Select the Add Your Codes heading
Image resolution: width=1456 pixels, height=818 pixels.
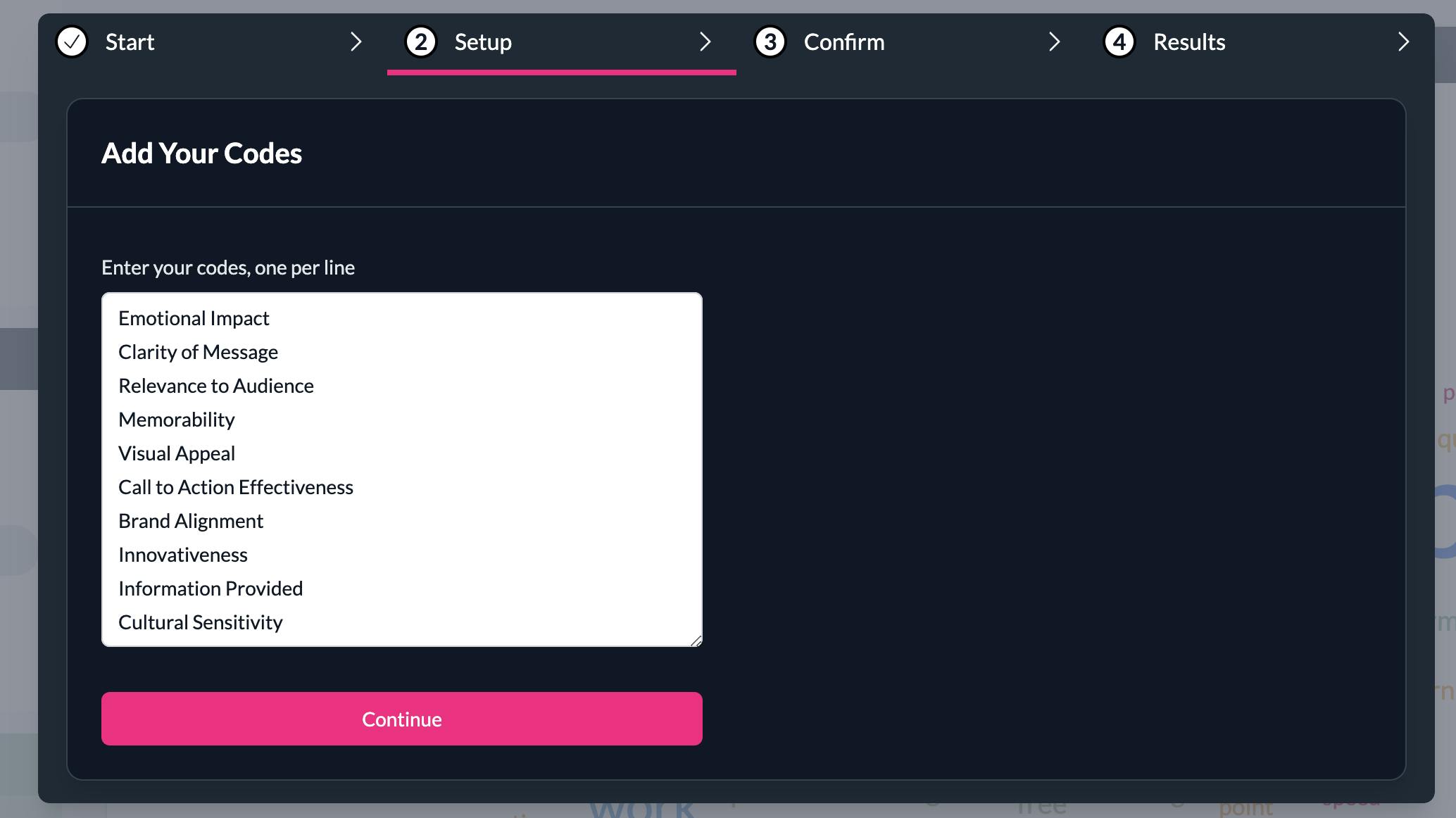(202, 153)
